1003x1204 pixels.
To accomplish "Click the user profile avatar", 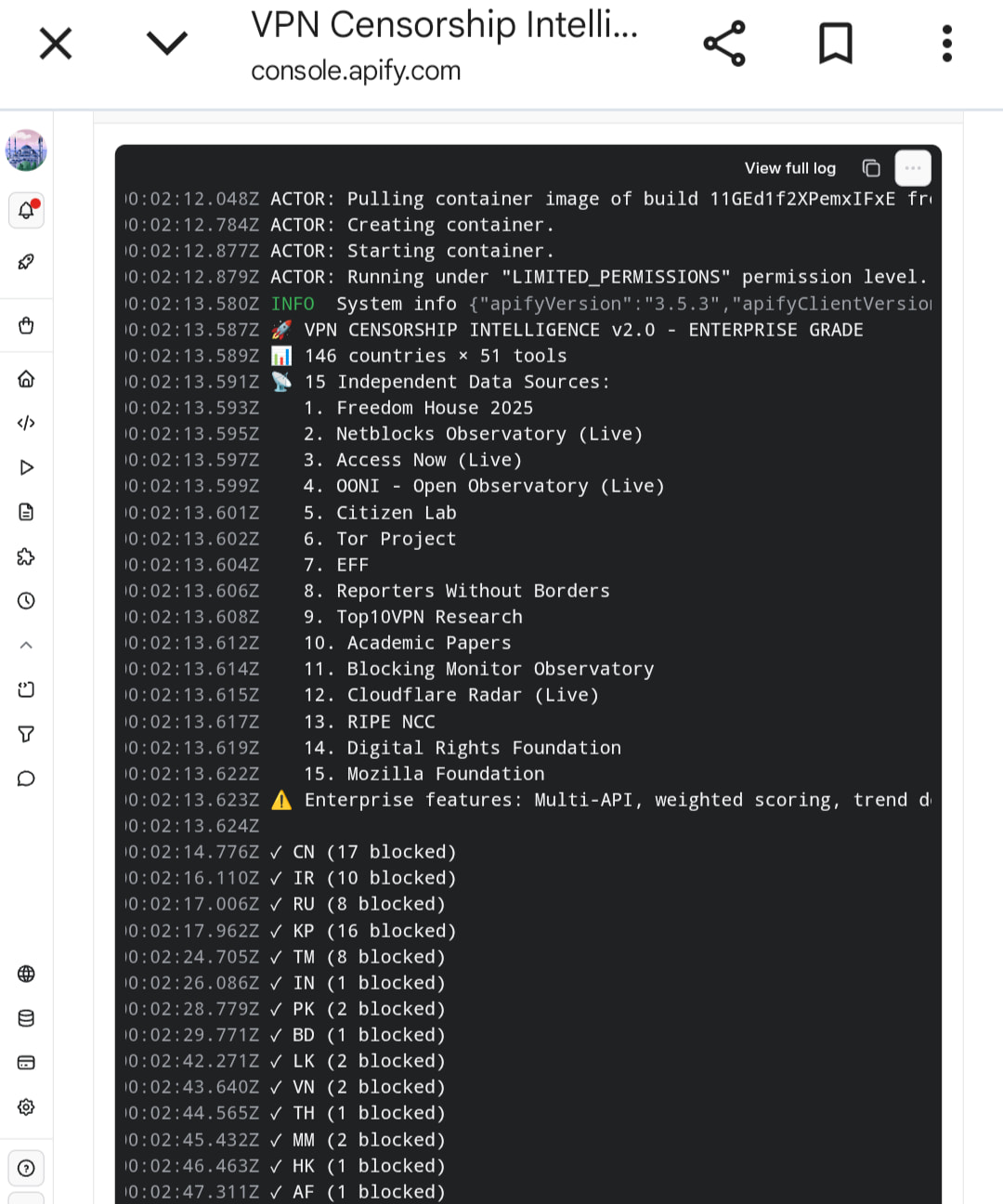I will pos(26,150).
